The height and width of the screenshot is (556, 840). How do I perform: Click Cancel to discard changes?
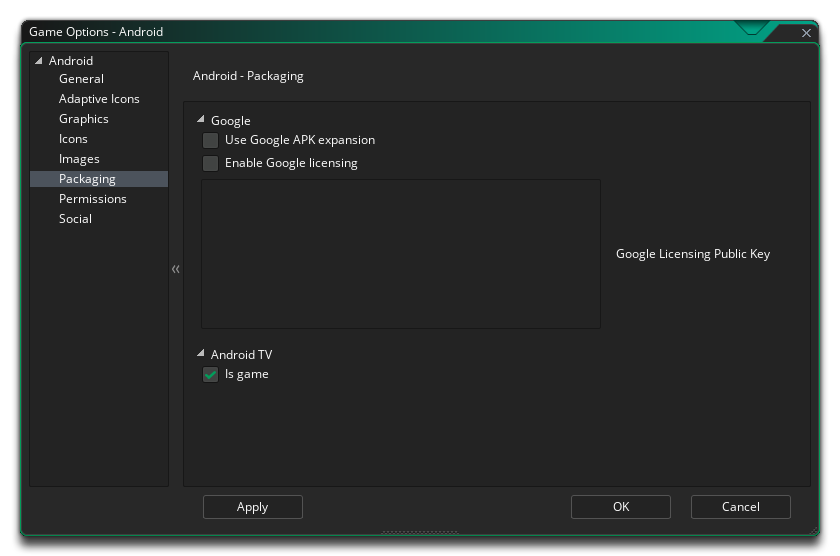741,507
